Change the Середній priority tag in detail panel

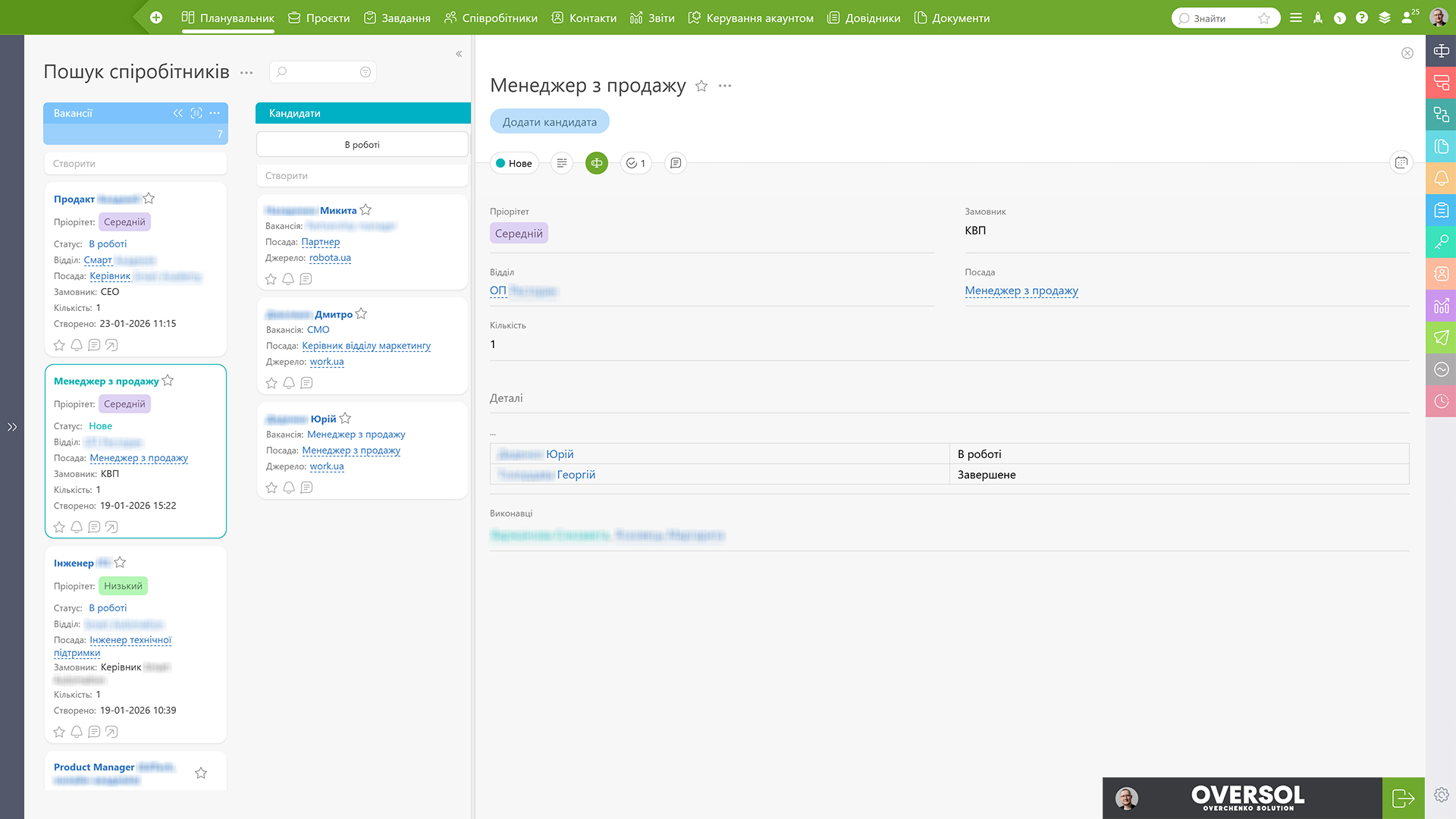pyautogui.click(x=519, y=234)
